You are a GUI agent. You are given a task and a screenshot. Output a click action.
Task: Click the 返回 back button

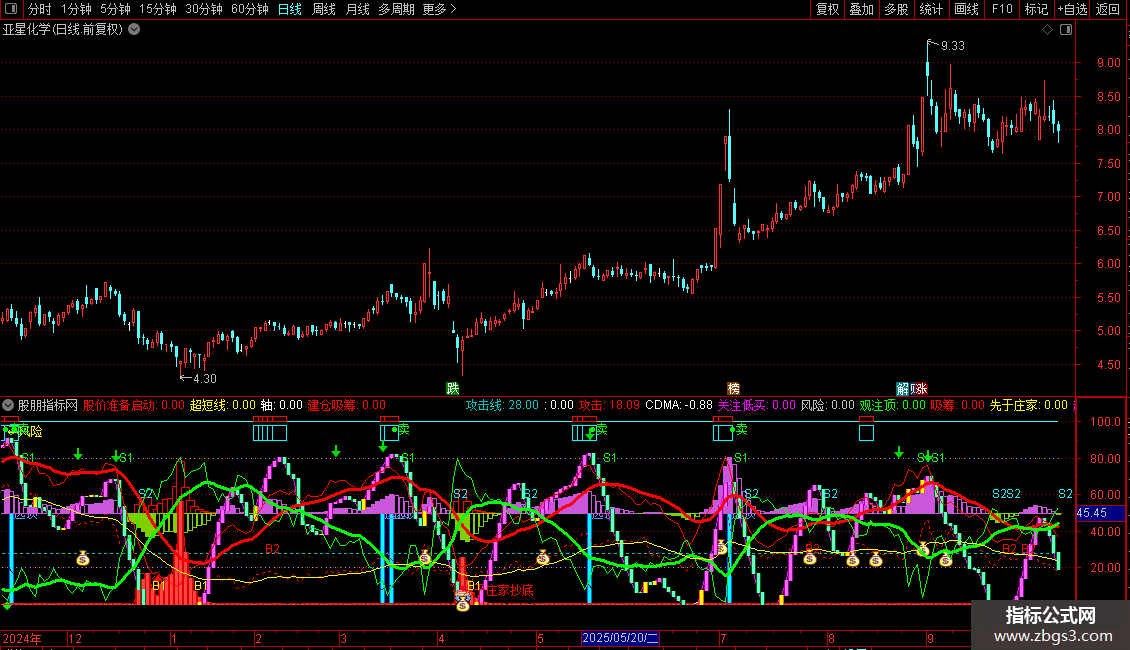pyautogui.click(x=1108, y=9)
